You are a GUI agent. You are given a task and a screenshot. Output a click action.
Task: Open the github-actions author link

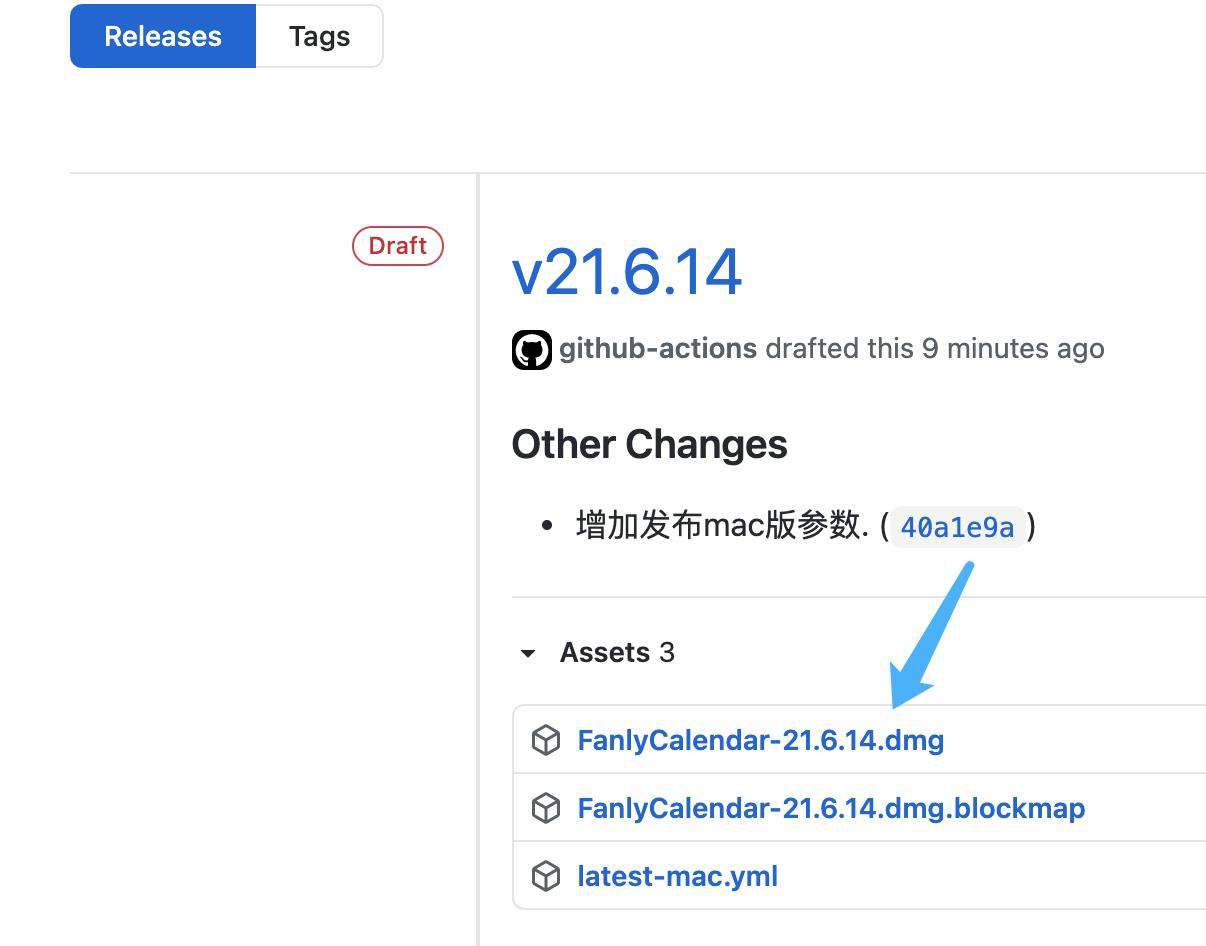point(658,349)
